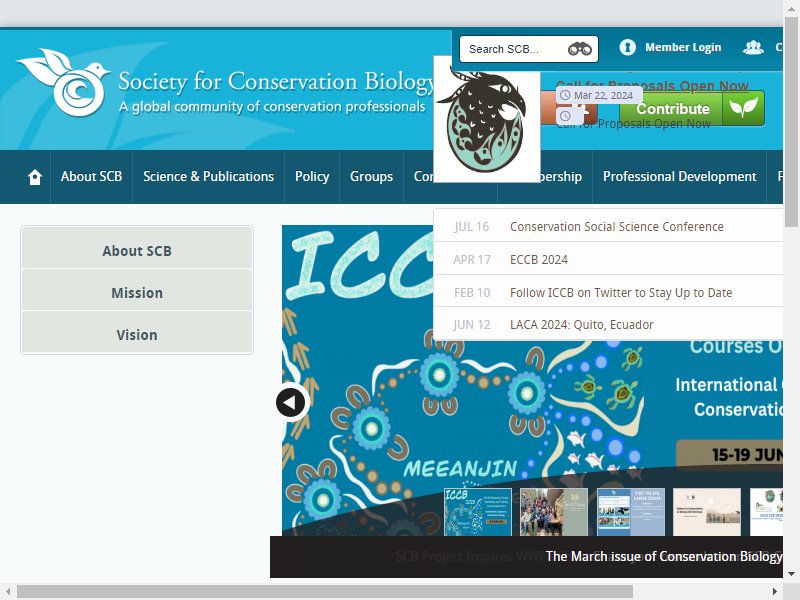
Task: Select the beige landscape slide thumbnail
Action: [707, 512]
